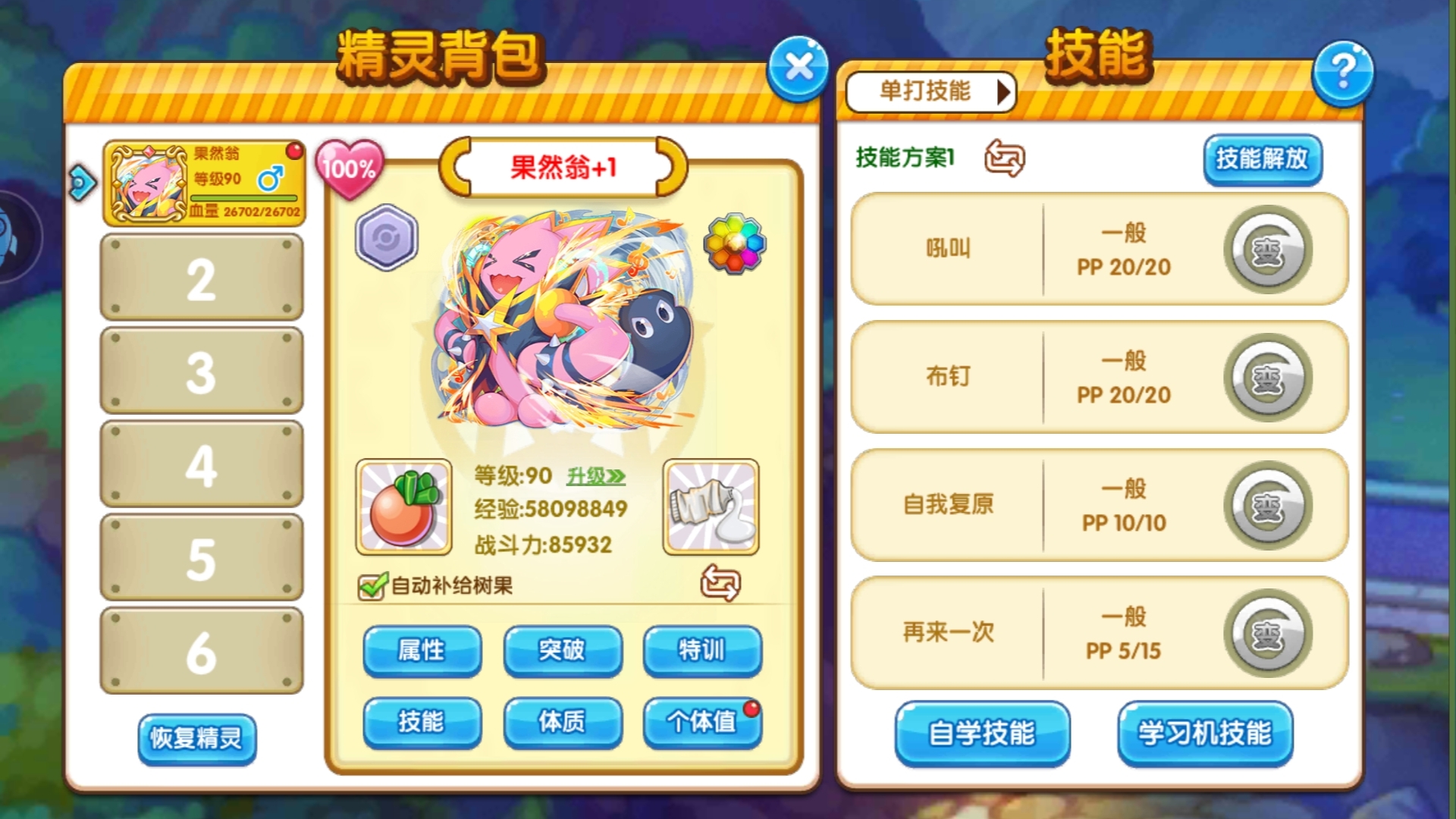The width and height of the screenshot is (1456, 819).
Task: Click the 恢复精灵 button
Action: point(196,739)
